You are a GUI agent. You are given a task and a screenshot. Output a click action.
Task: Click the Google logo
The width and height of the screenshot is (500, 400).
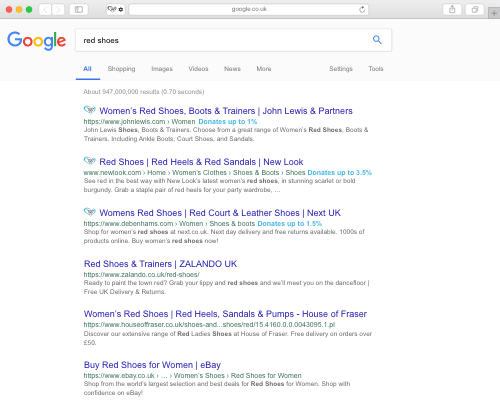pos(36,40)
